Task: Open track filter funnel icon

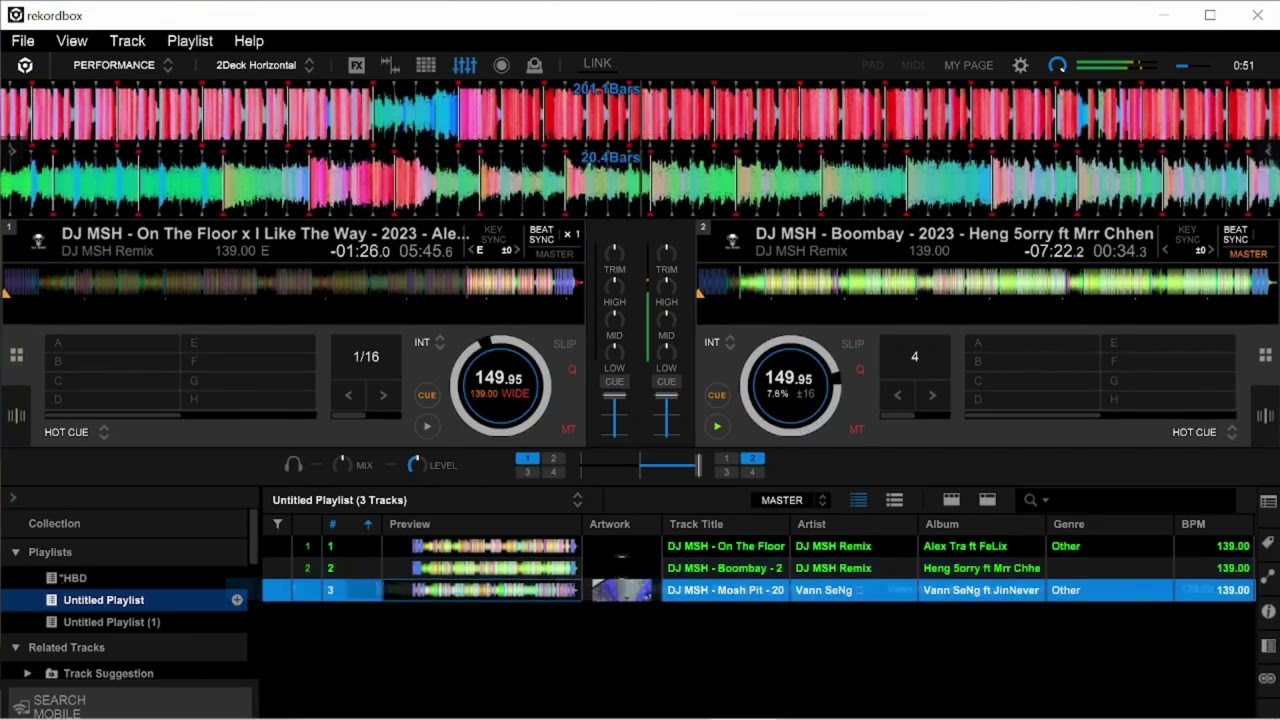Action: coord(277,524)
